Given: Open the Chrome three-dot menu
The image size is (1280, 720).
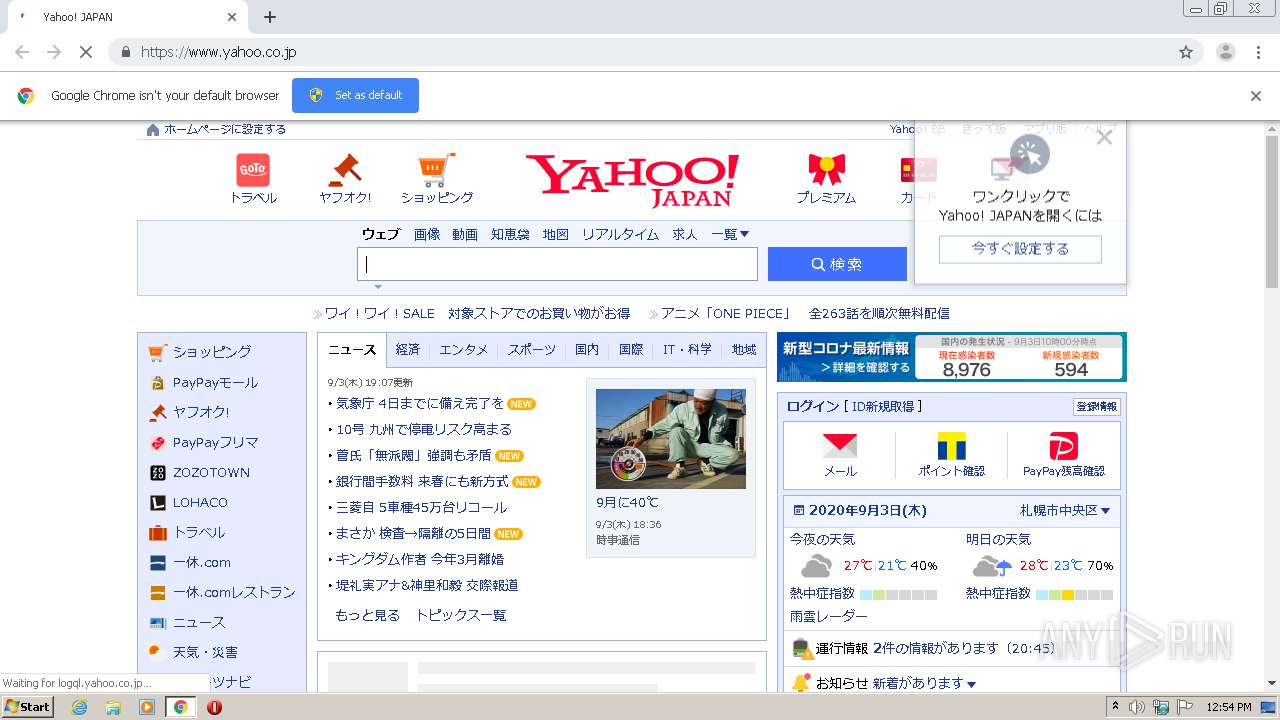Looking at the screenshot, I should [x=1259, y=52].
